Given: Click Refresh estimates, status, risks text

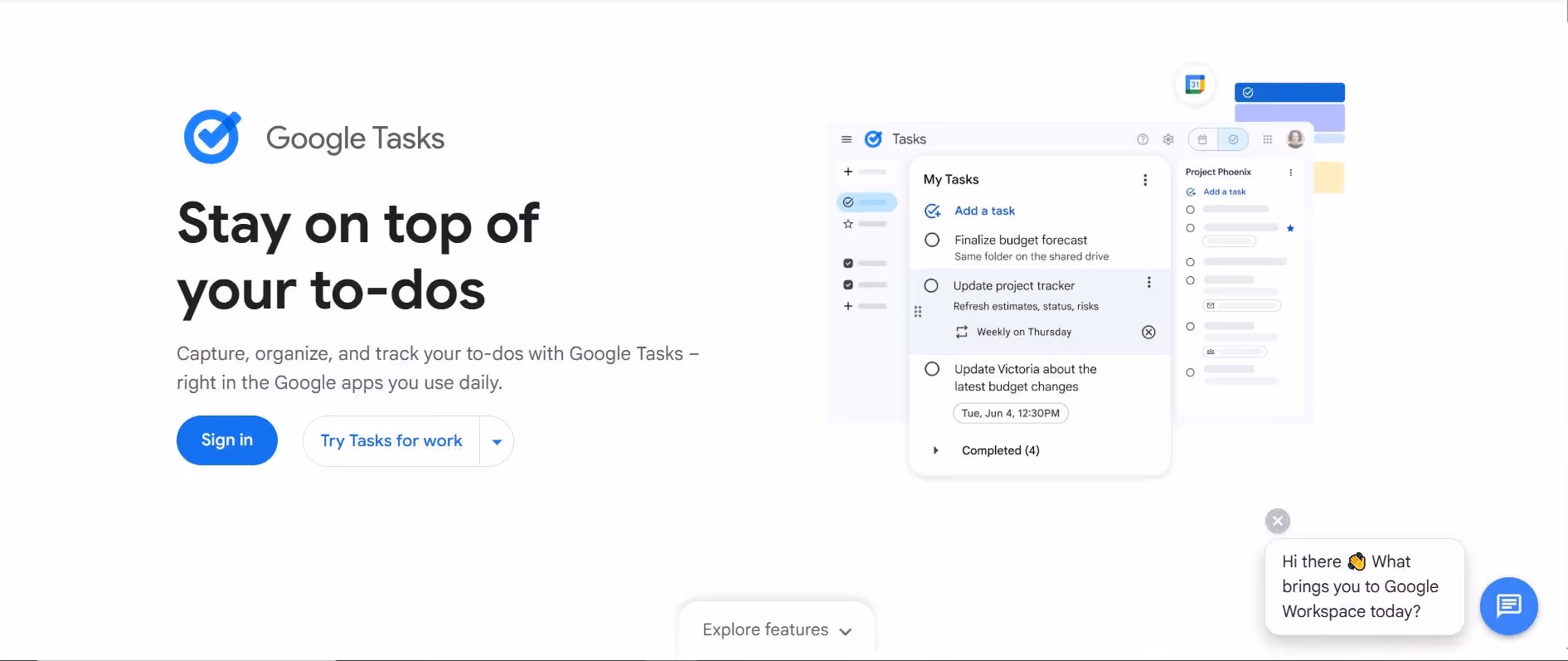Looking at the screenshot, I should tap(1026, 306).
